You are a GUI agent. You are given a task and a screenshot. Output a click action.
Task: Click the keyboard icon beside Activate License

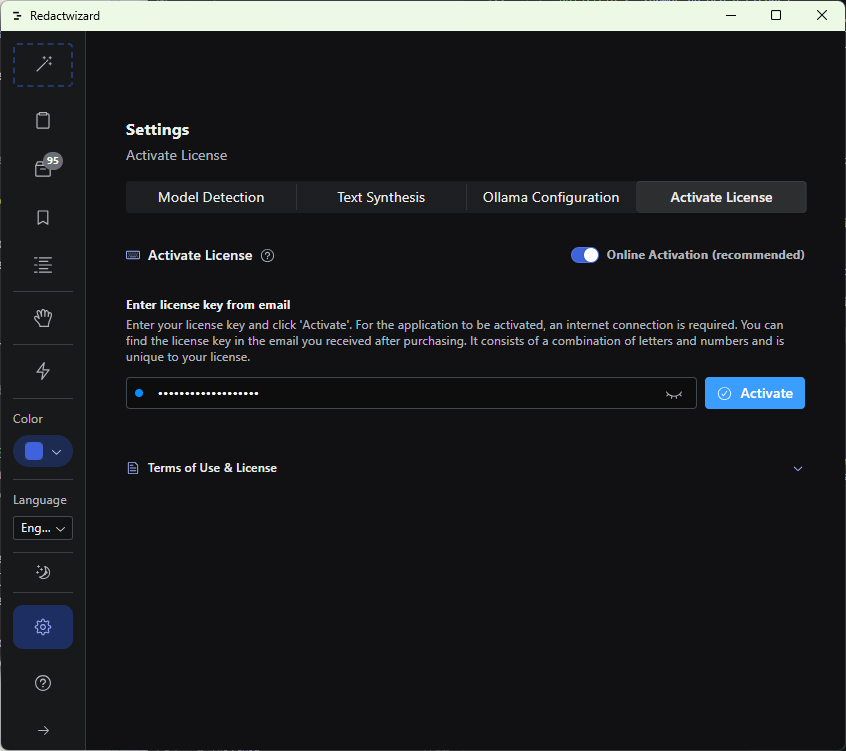click(x=133, y=255)
